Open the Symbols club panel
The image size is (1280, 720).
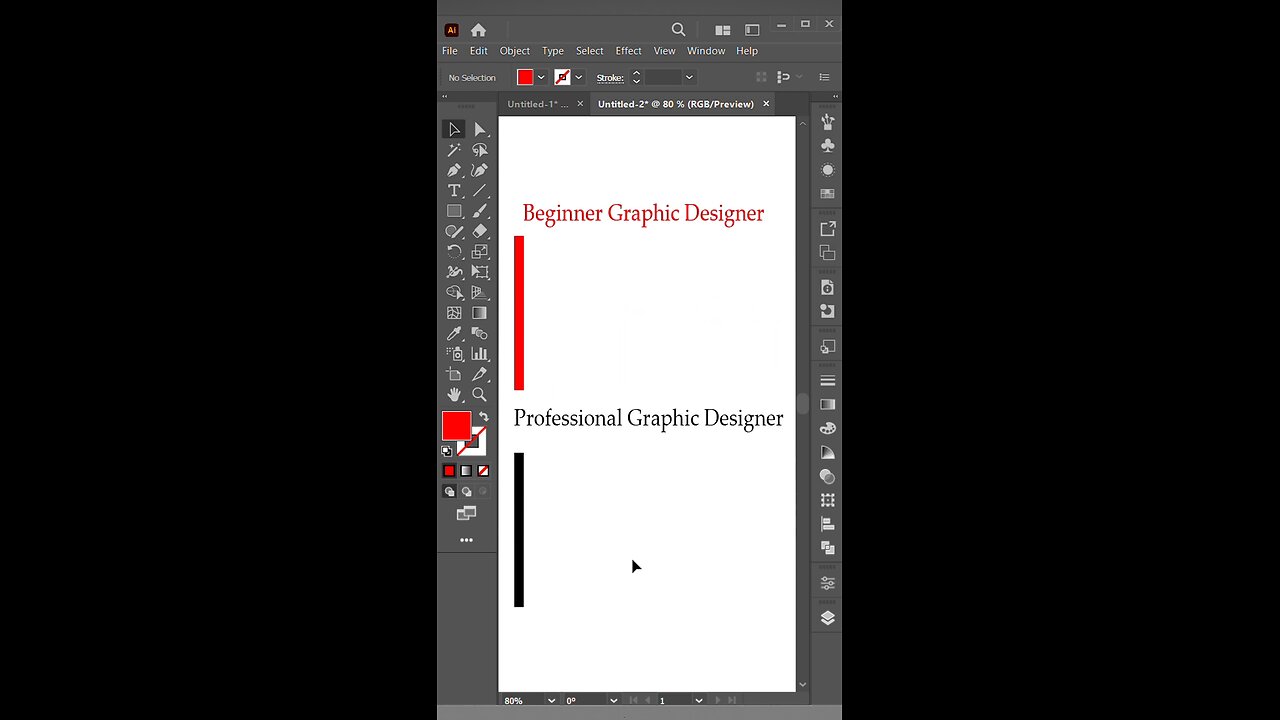pos(827,145)
